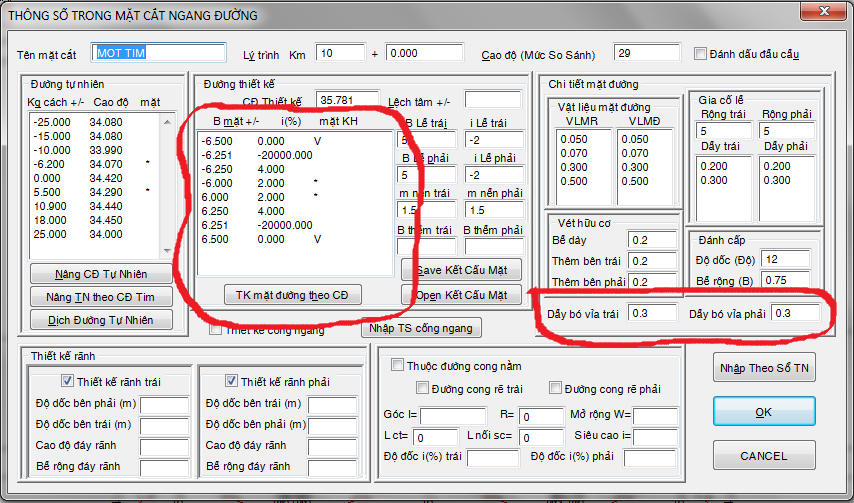Click rãnh trái Cao độ đáy rãnh field
854x503 pixels.
pos(164,447)
